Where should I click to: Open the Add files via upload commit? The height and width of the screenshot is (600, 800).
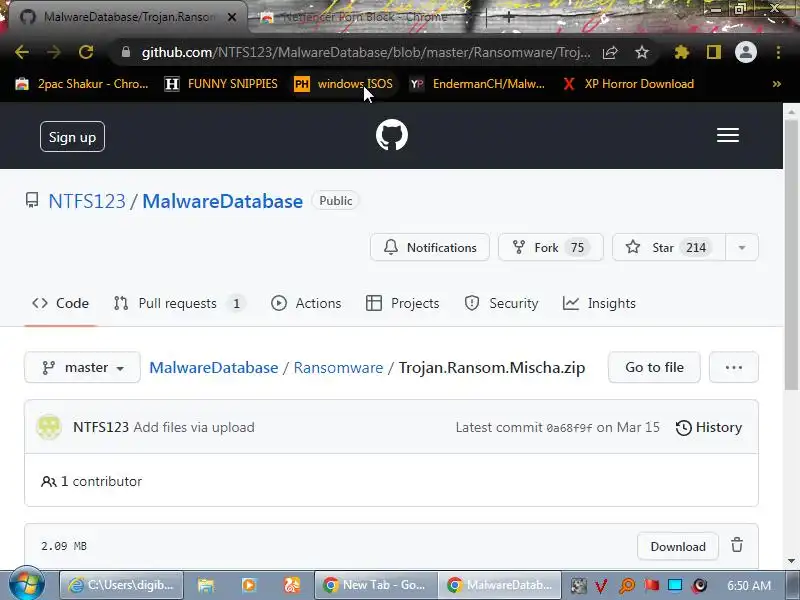click(x=194, y=427)
